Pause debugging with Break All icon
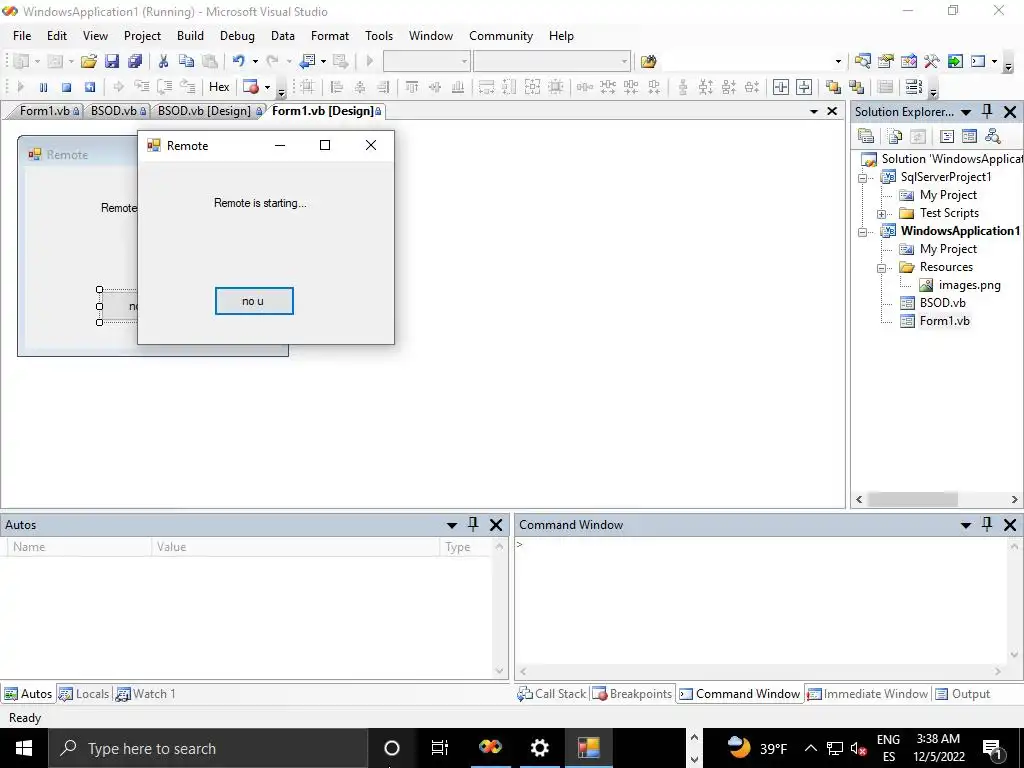 (x=43, y=87)
